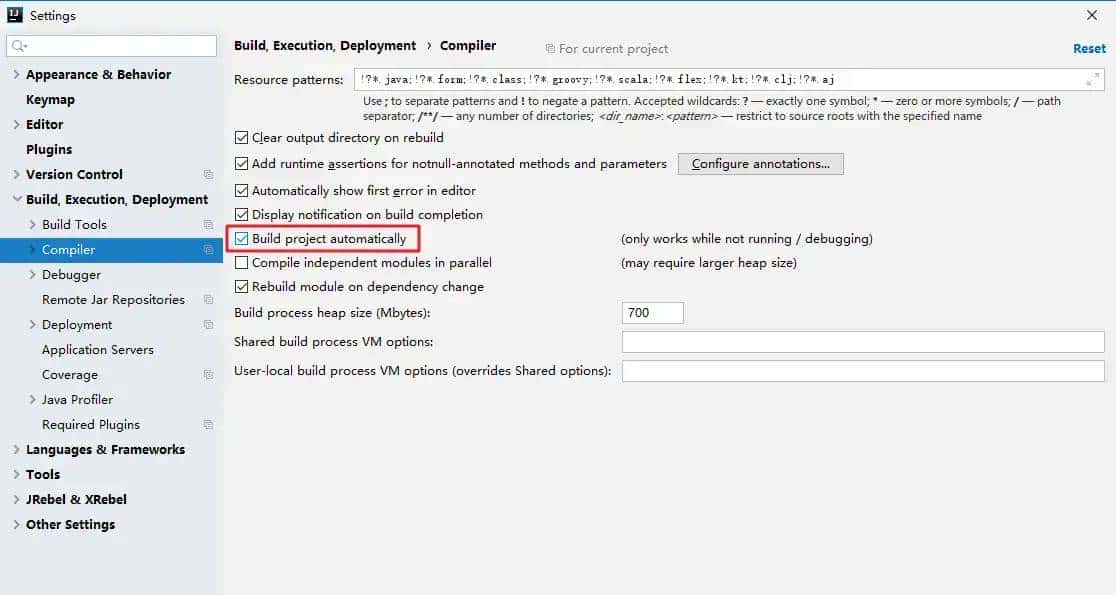This screenshot has width=1116, height=595.
Task: Open the Plugins settings page
Action: [x=48, y=149]
